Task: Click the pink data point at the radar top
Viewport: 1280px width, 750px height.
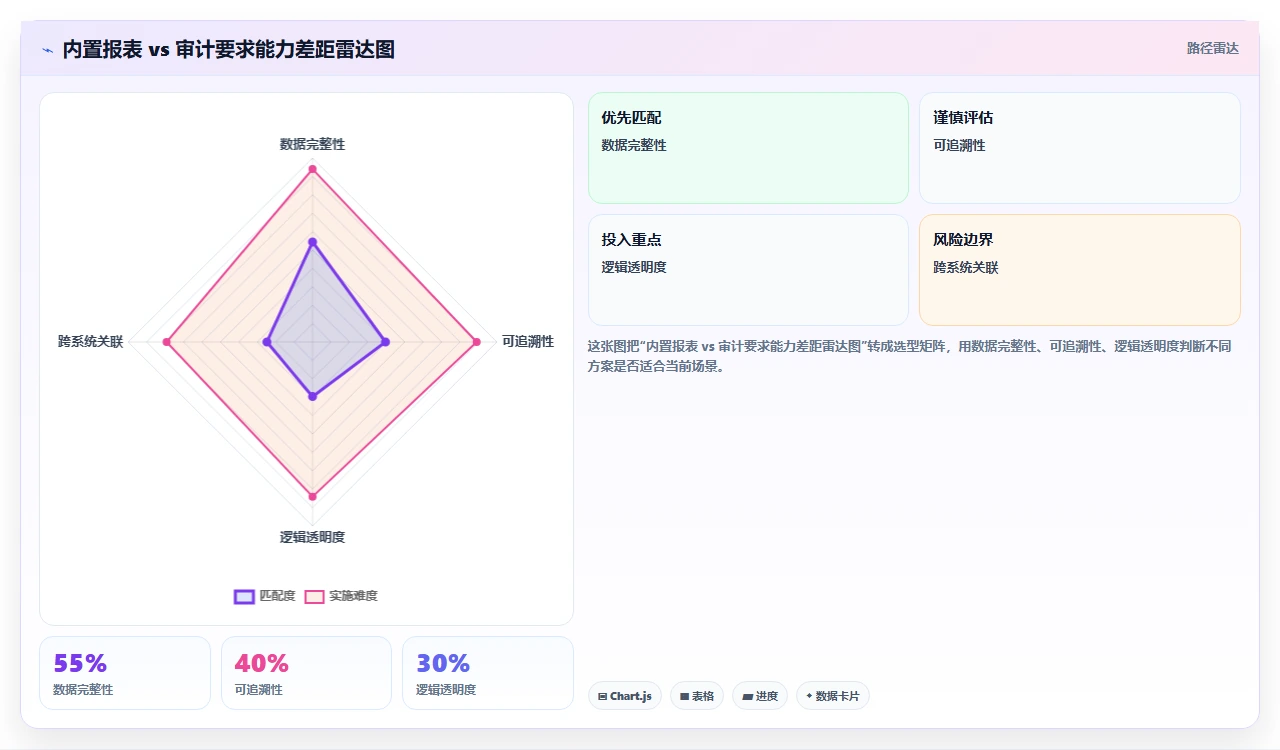Action: point(312,169)
